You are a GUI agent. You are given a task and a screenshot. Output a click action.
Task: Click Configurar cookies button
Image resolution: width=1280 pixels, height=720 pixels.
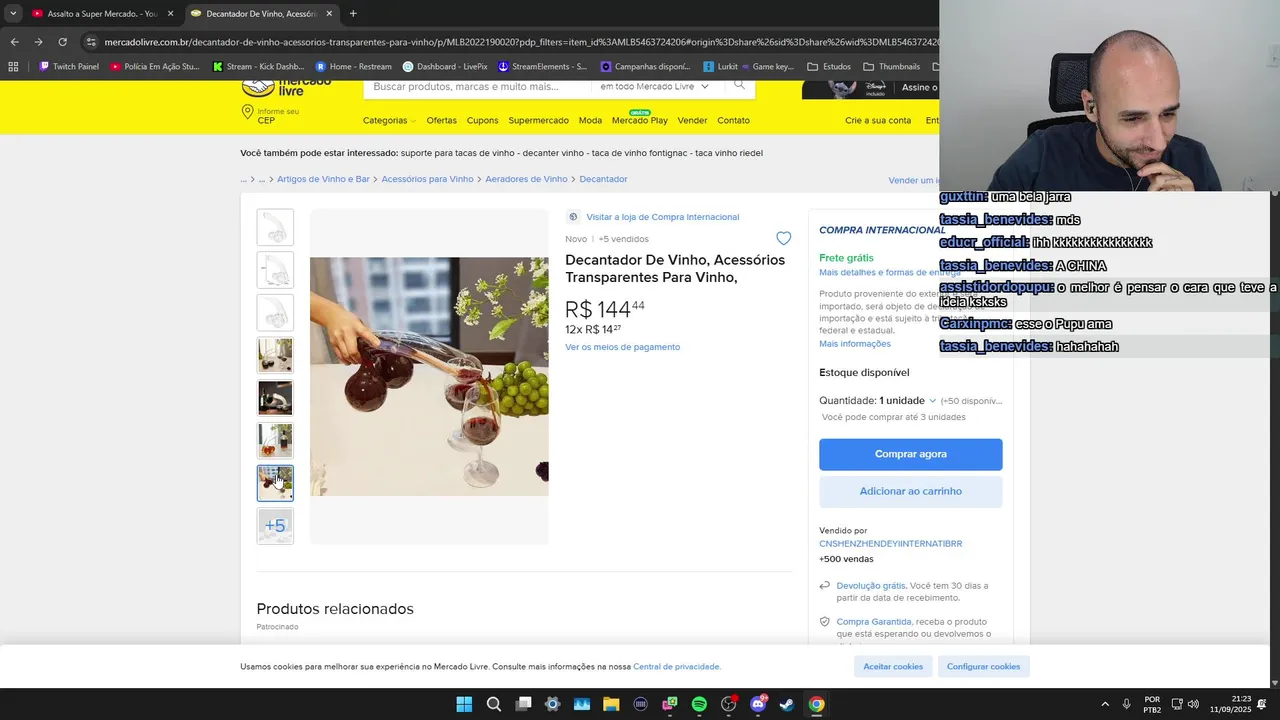[983, 666]
